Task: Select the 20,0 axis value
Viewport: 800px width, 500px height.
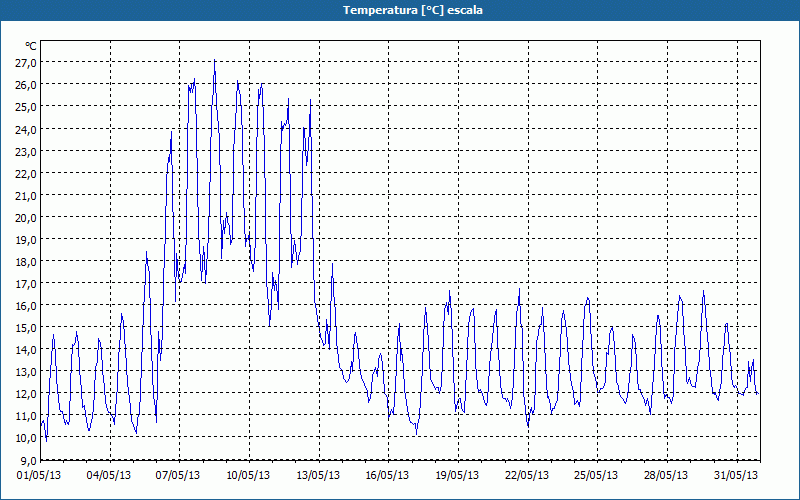Action: (26, 217)
